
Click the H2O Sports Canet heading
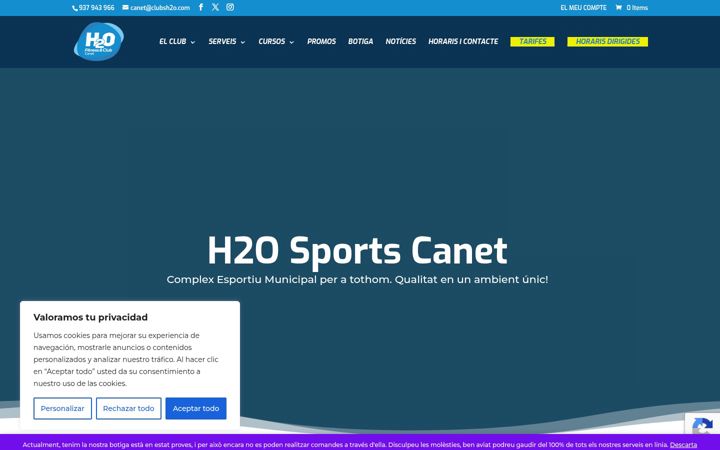pyautogui.click(x=357, y=251)
